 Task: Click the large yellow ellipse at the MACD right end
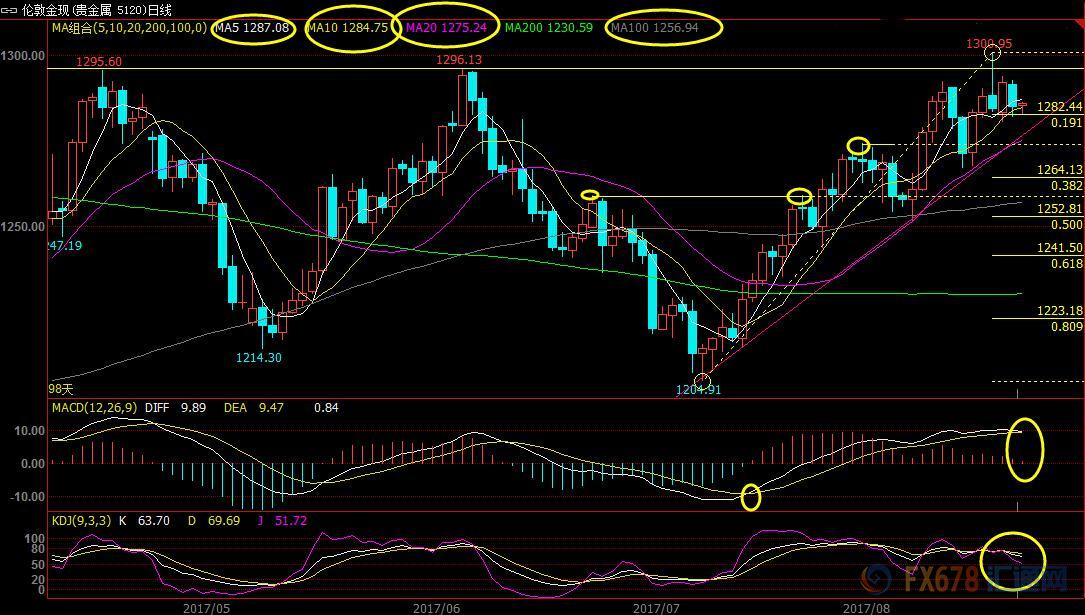coord(1026,449)
